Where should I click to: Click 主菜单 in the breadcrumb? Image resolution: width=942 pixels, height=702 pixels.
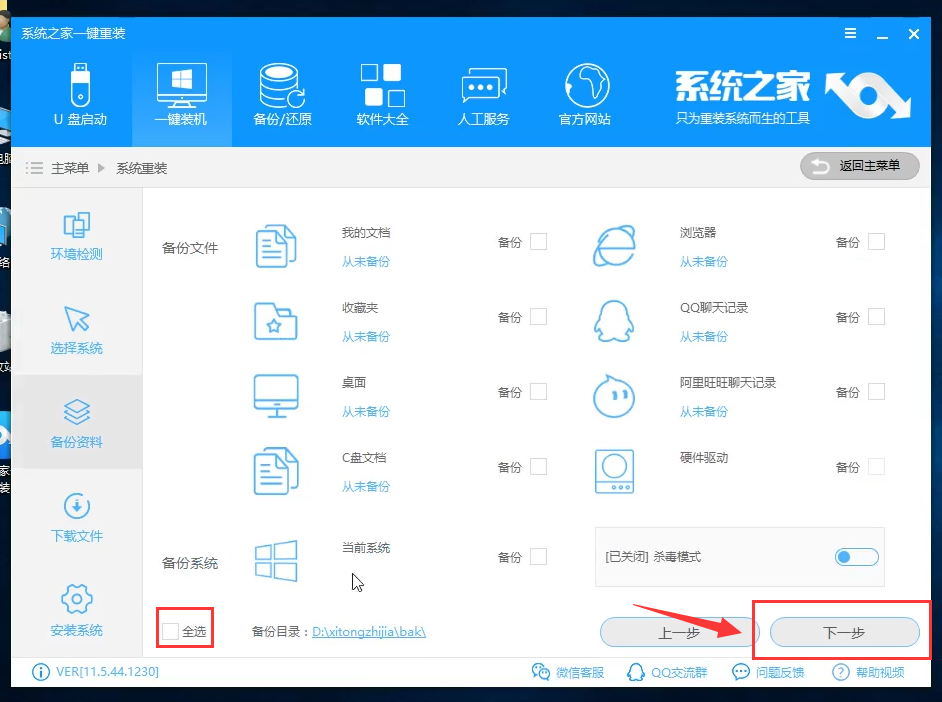pos(70,168)
